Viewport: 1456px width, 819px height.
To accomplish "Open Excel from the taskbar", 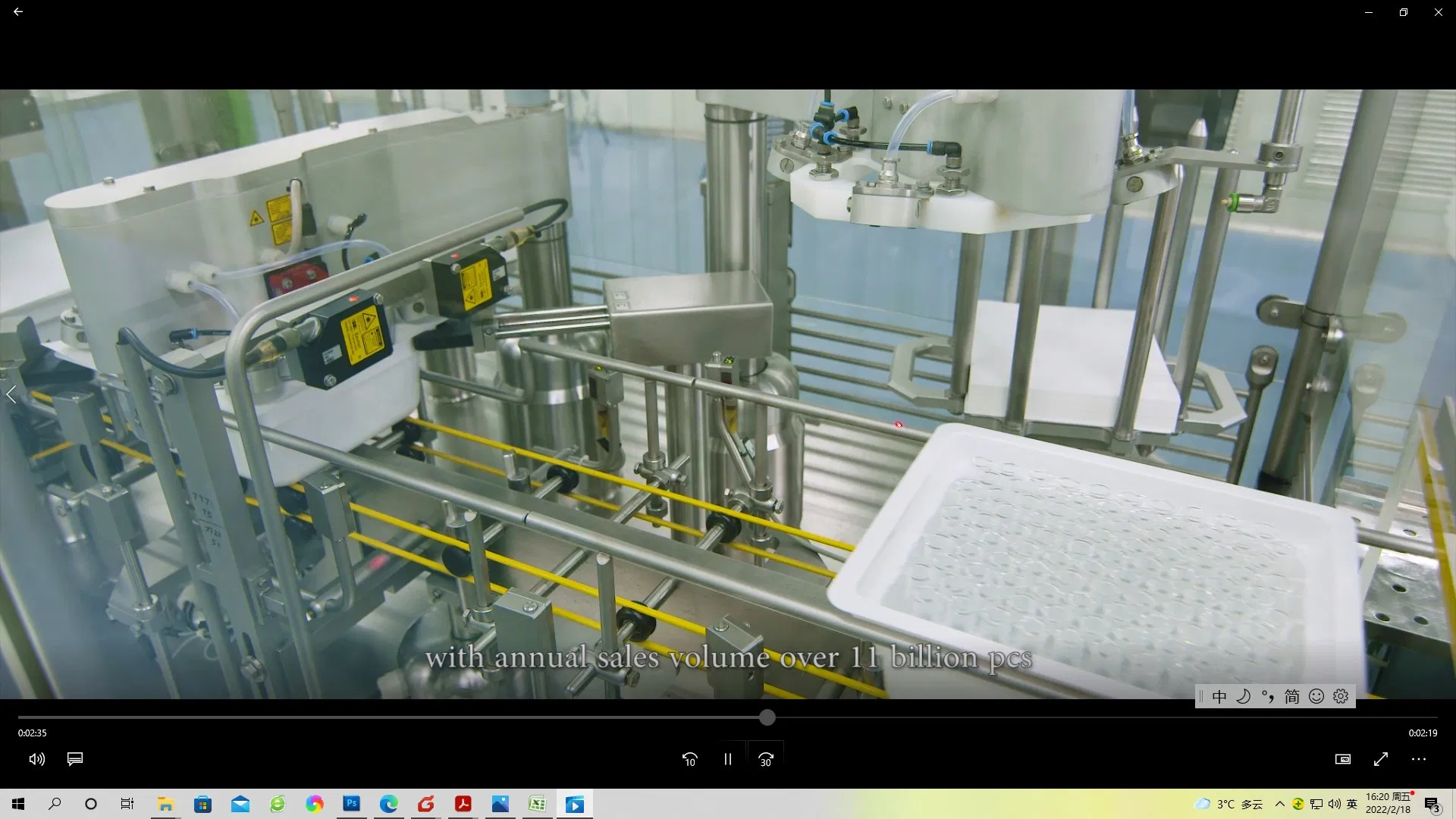I will click(x=538, y=804).
